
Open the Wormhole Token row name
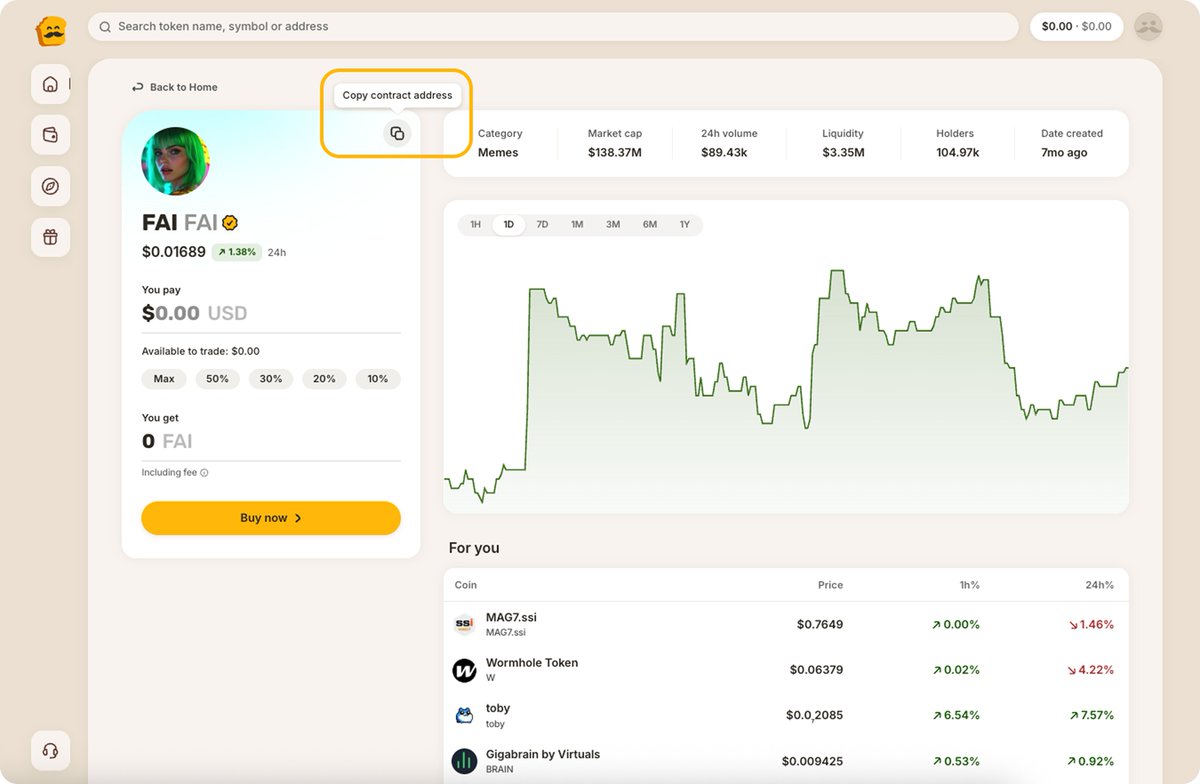pos(532,663)
